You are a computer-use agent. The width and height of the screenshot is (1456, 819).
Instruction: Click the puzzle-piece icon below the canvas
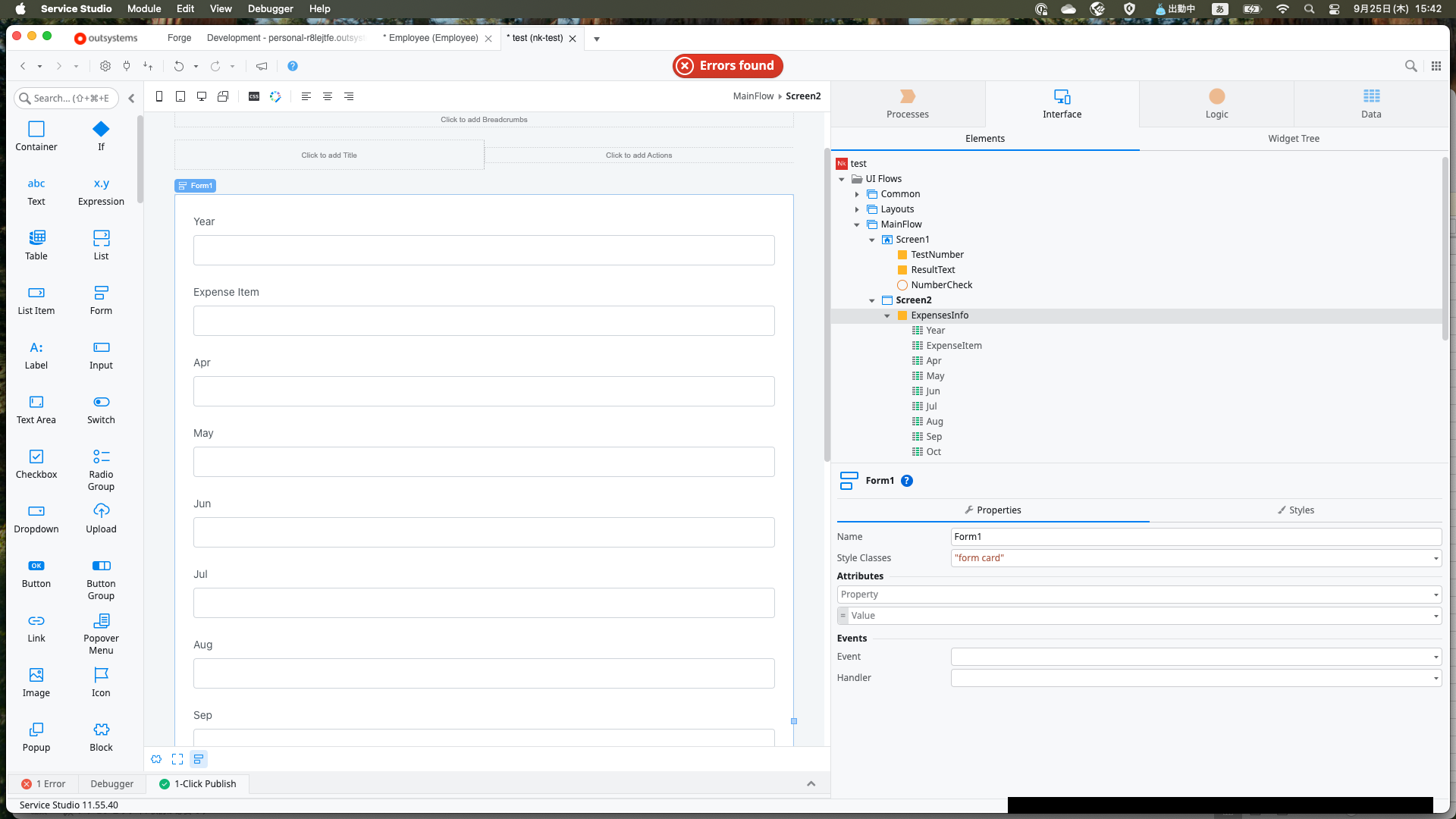click(x=156, y=758)
